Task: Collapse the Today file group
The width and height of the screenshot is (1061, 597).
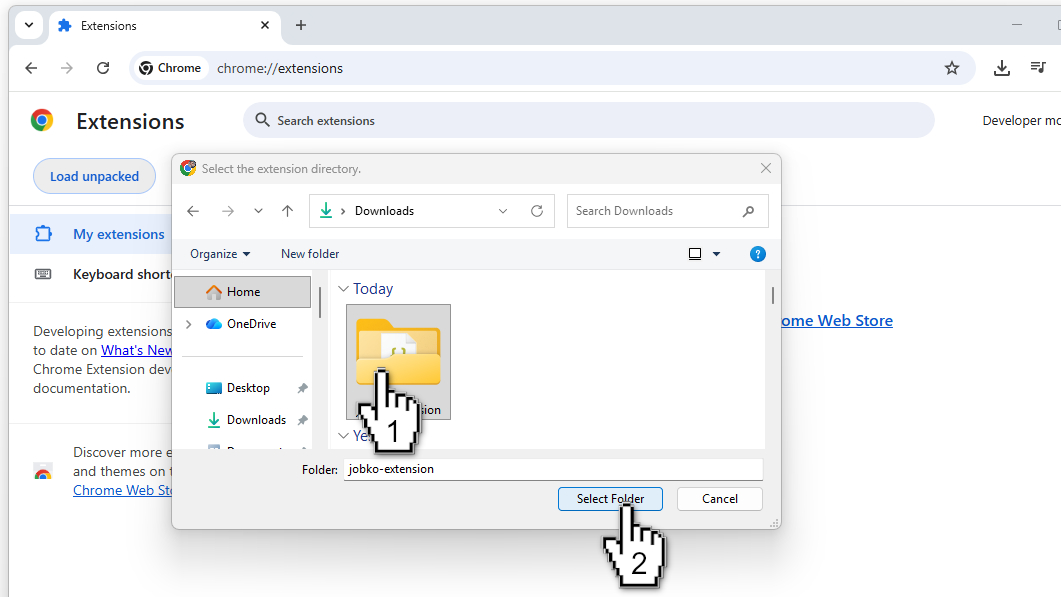Action: 344,288
